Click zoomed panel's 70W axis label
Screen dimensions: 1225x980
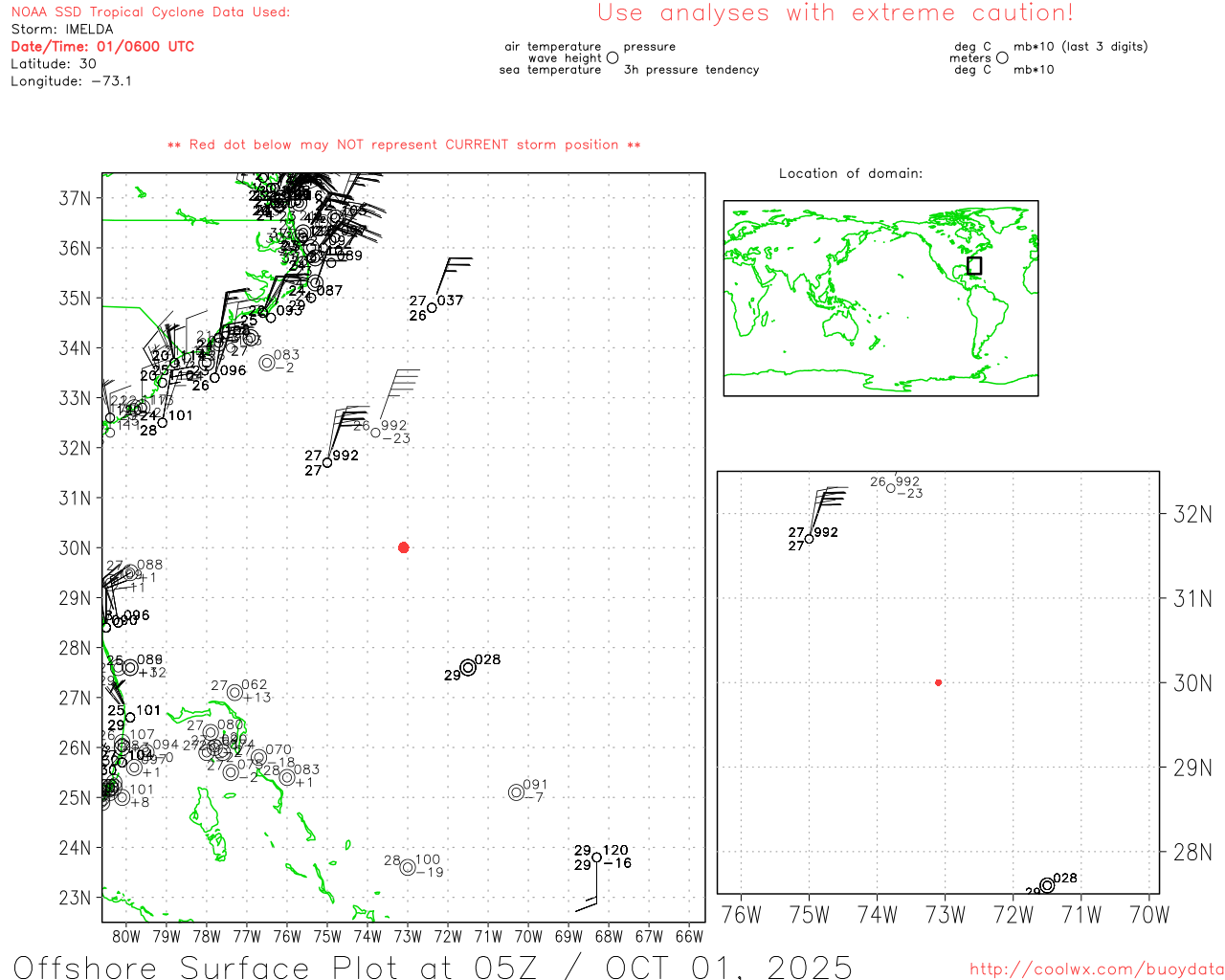1149,915
